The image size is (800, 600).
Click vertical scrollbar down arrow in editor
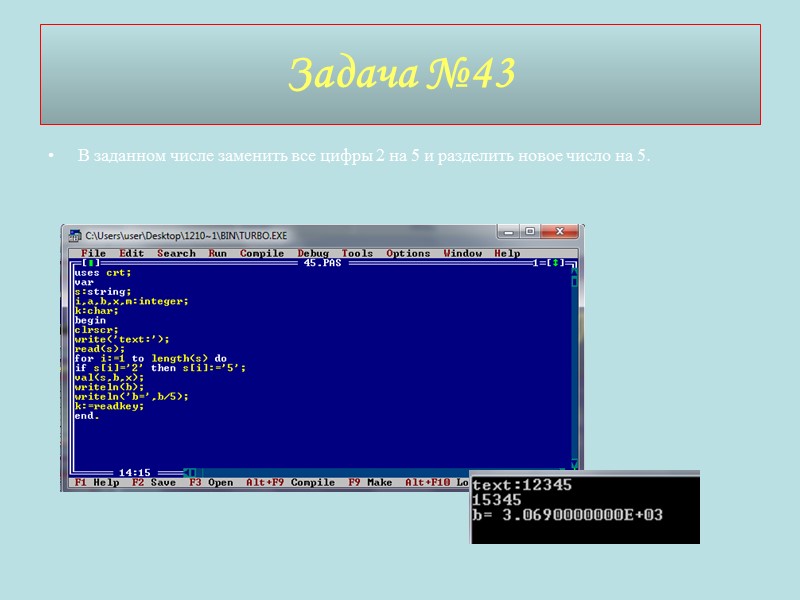coord(574,464)
